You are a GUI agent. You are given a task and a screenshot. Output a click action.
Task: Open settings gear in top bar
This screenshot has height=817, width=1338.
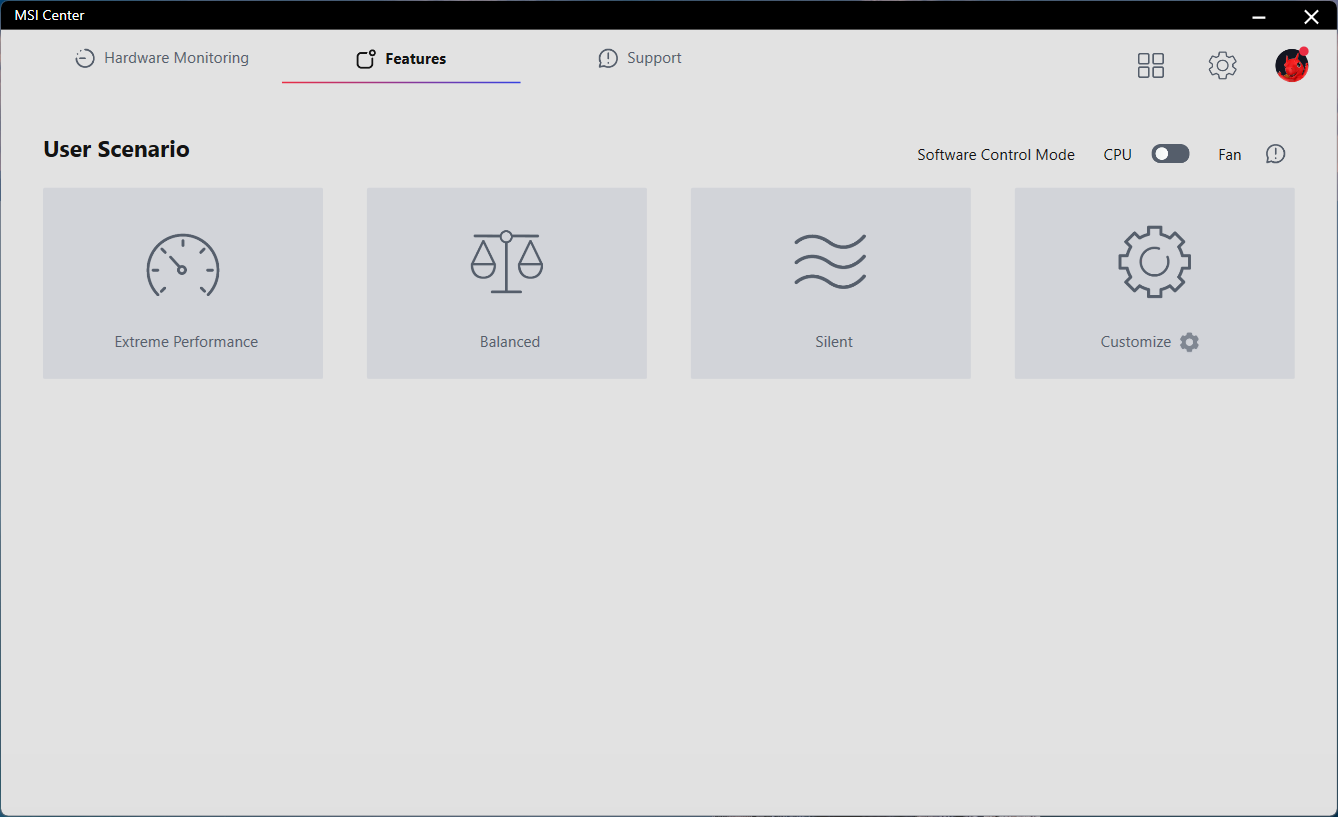tap(1222, 65)
